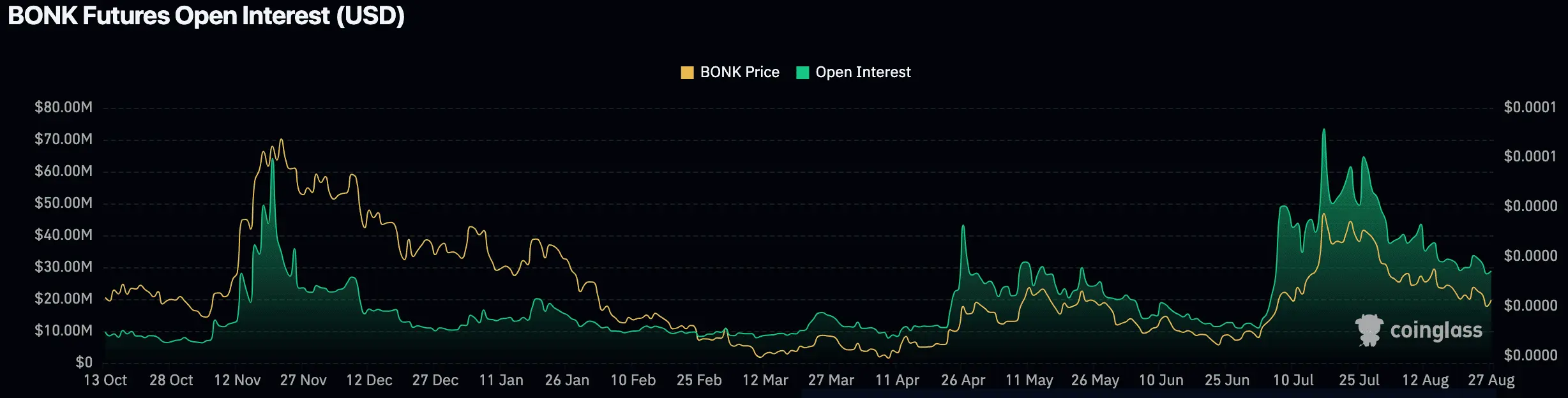Screen dimensions: 1568x398
Task: Toggle the Open Interest series label
Action: point(863,73)
